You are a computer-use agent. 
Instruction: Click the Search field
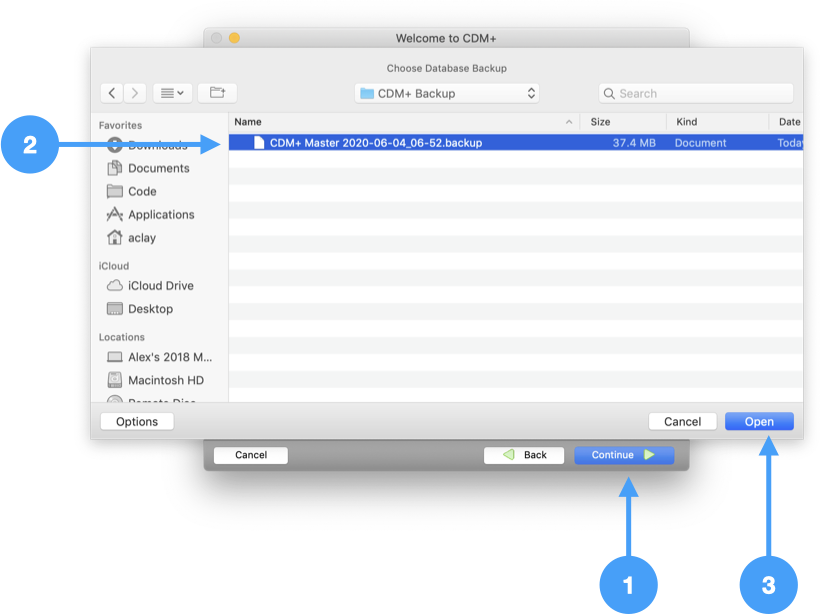coord(696,94)
